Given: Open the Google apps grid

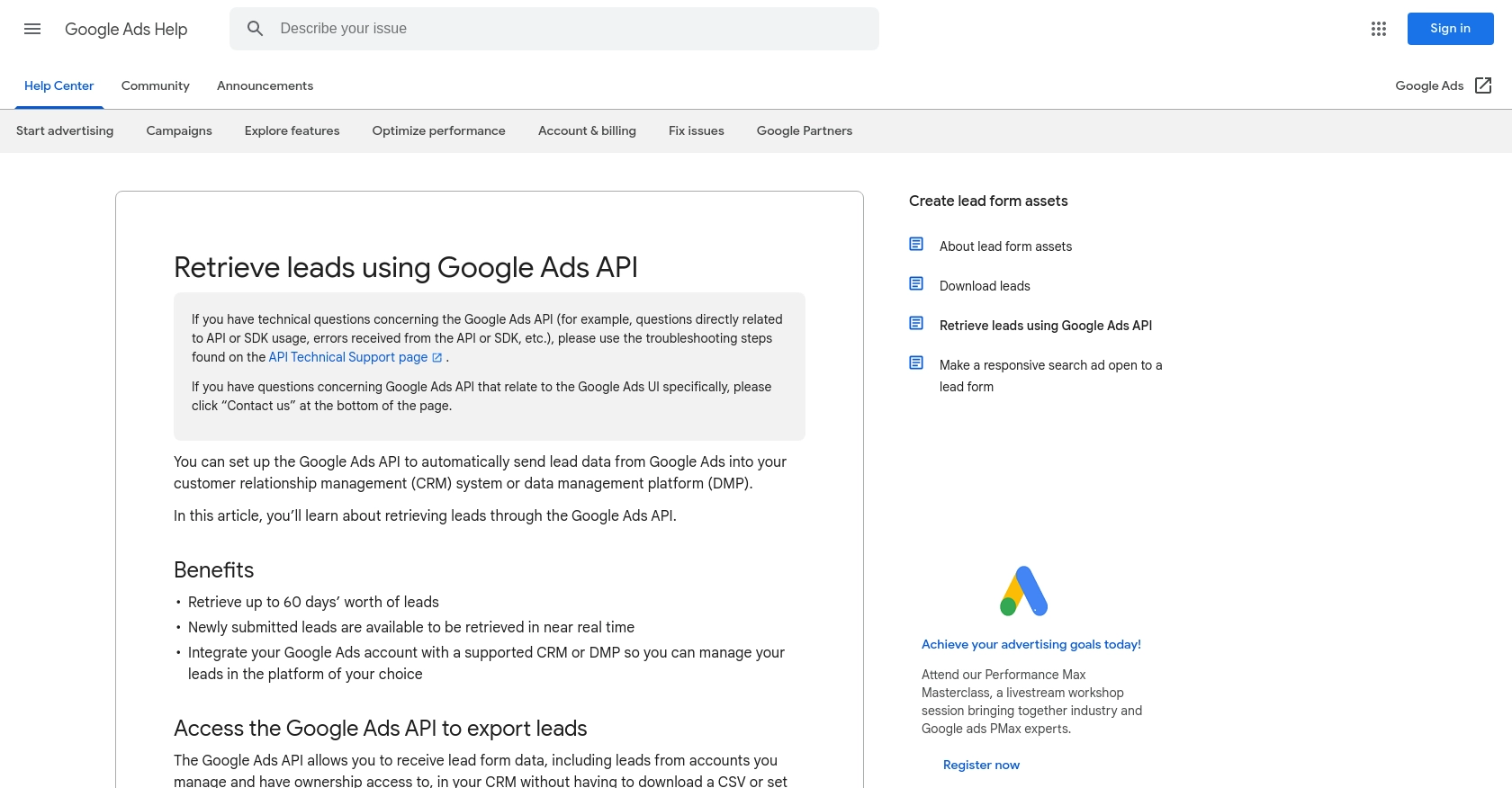Looking at the screenshot, I should click(1379, 29).
